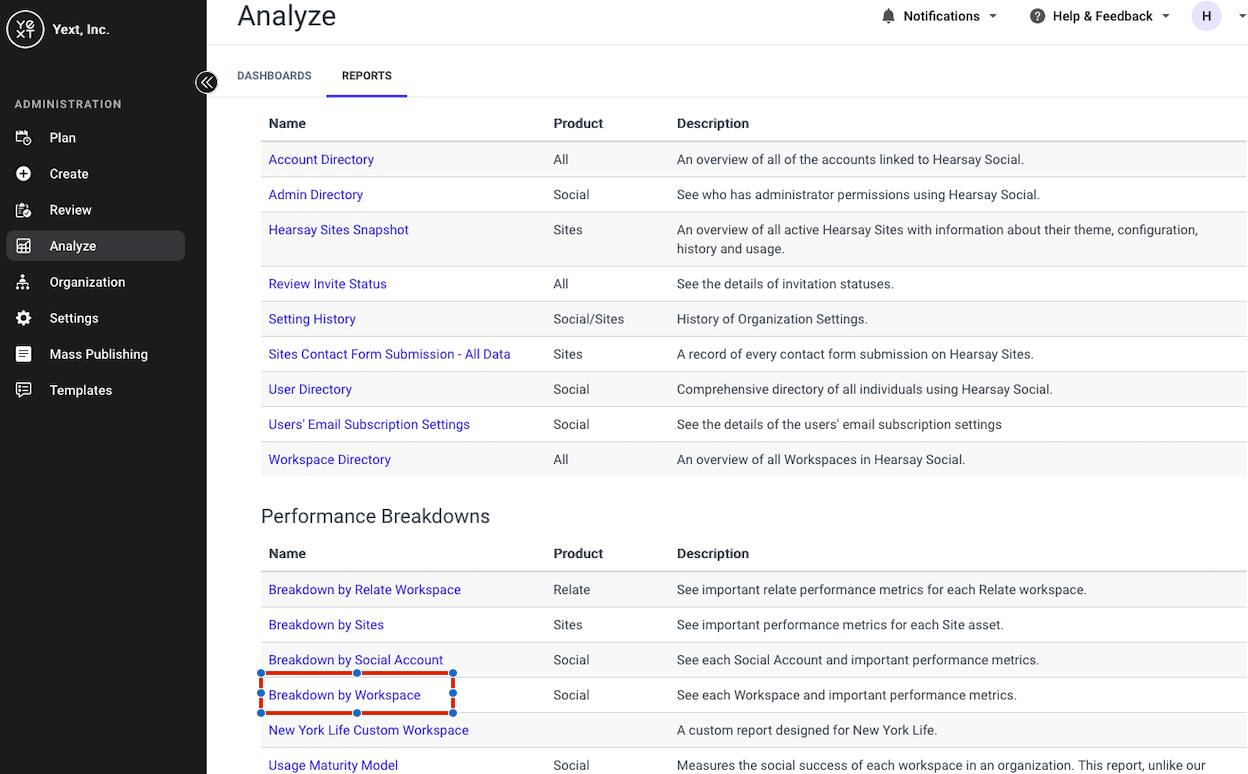Open the Settings gear icon
1248x774 pixels.
click(x=24, y=318)
